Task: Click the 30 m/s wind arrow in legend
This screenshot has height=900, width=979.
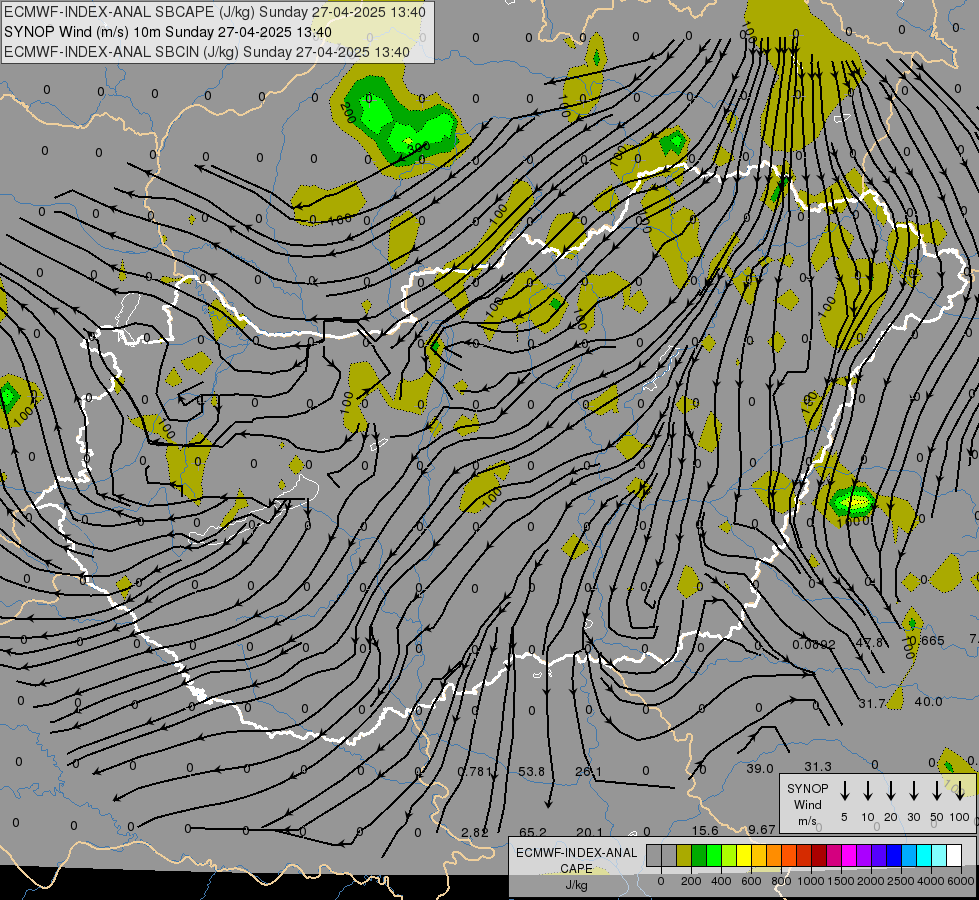Action: click(913, 791)
